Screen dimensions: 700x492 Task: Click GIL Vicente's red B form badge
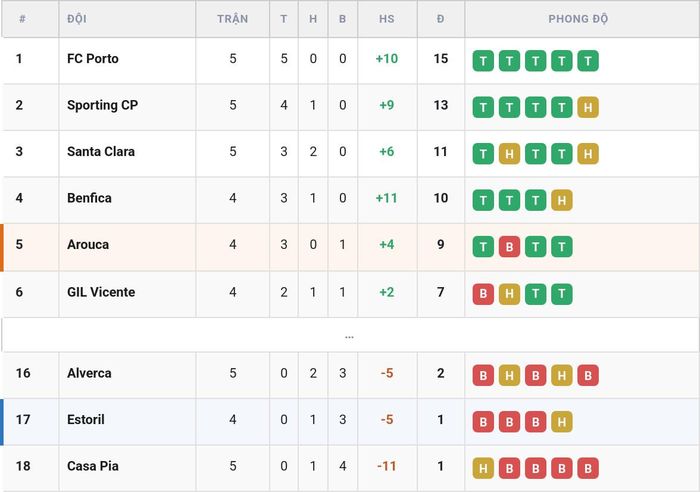pyautogui.click(x=483, y=294)
